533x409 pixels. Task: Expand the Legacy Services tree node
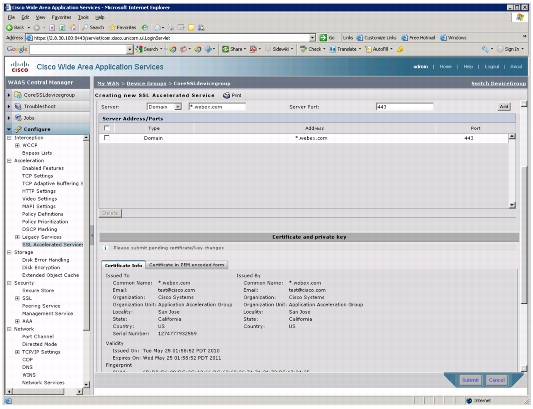click(x=17, y=237)
